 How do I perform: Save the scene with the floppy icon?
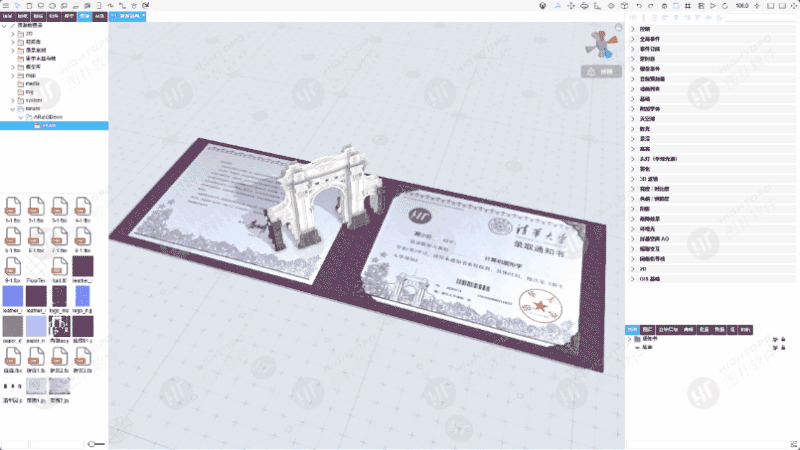[701, 6]
